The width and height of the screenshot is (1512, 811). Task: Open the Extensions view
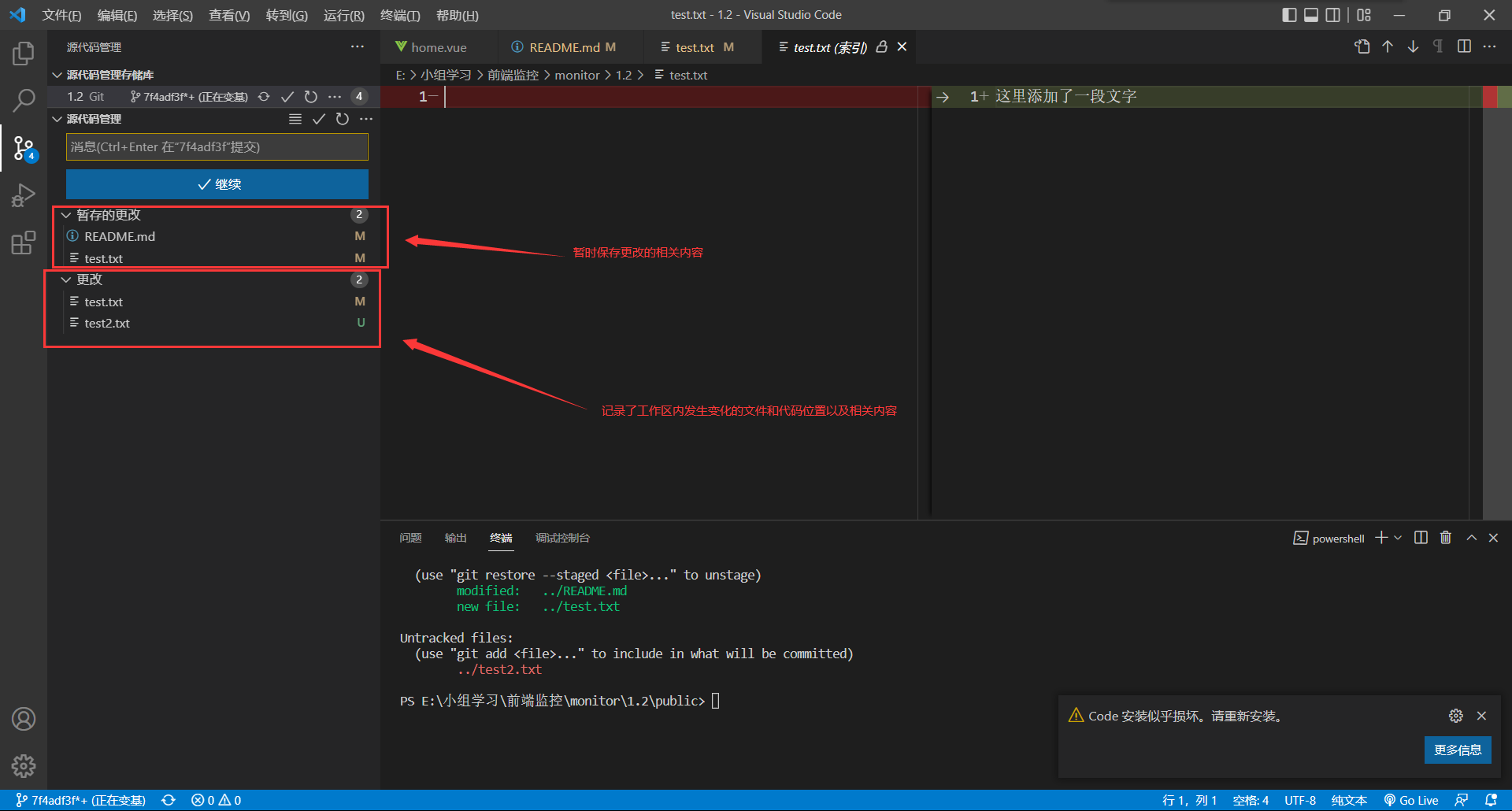pos(24,242)
